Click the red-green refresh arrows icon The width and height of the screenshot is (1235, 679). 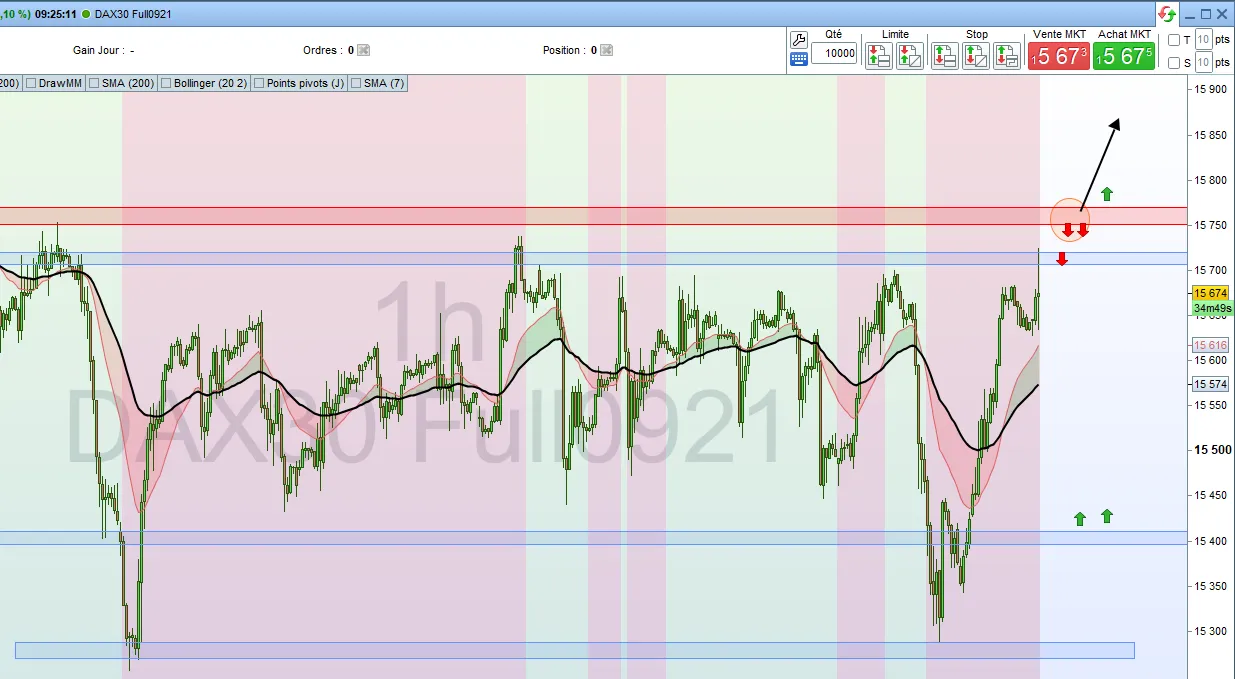click(1167, 14)
